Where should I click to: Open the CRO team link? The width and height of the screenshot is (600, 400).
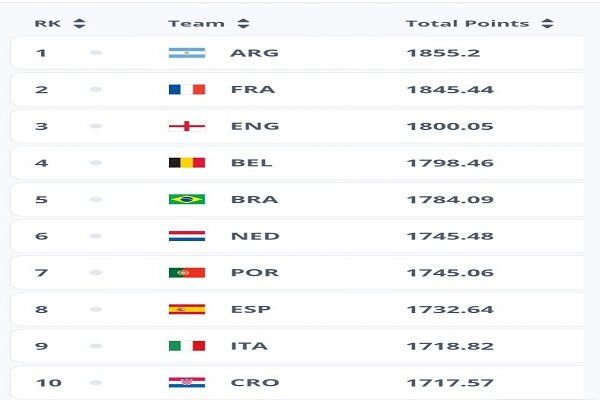click(x=255, y=382)
